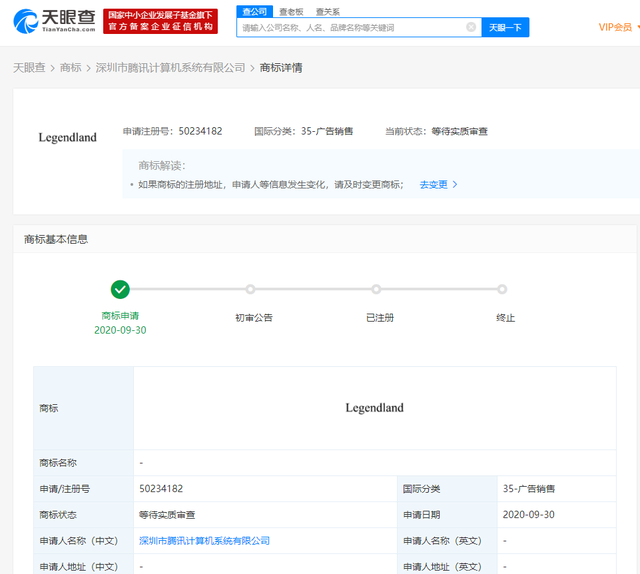The width and height of the screenshot is (640, 574).
Task: Click the 已注册 timeline step circle
Action: click(x=376, y=289)
